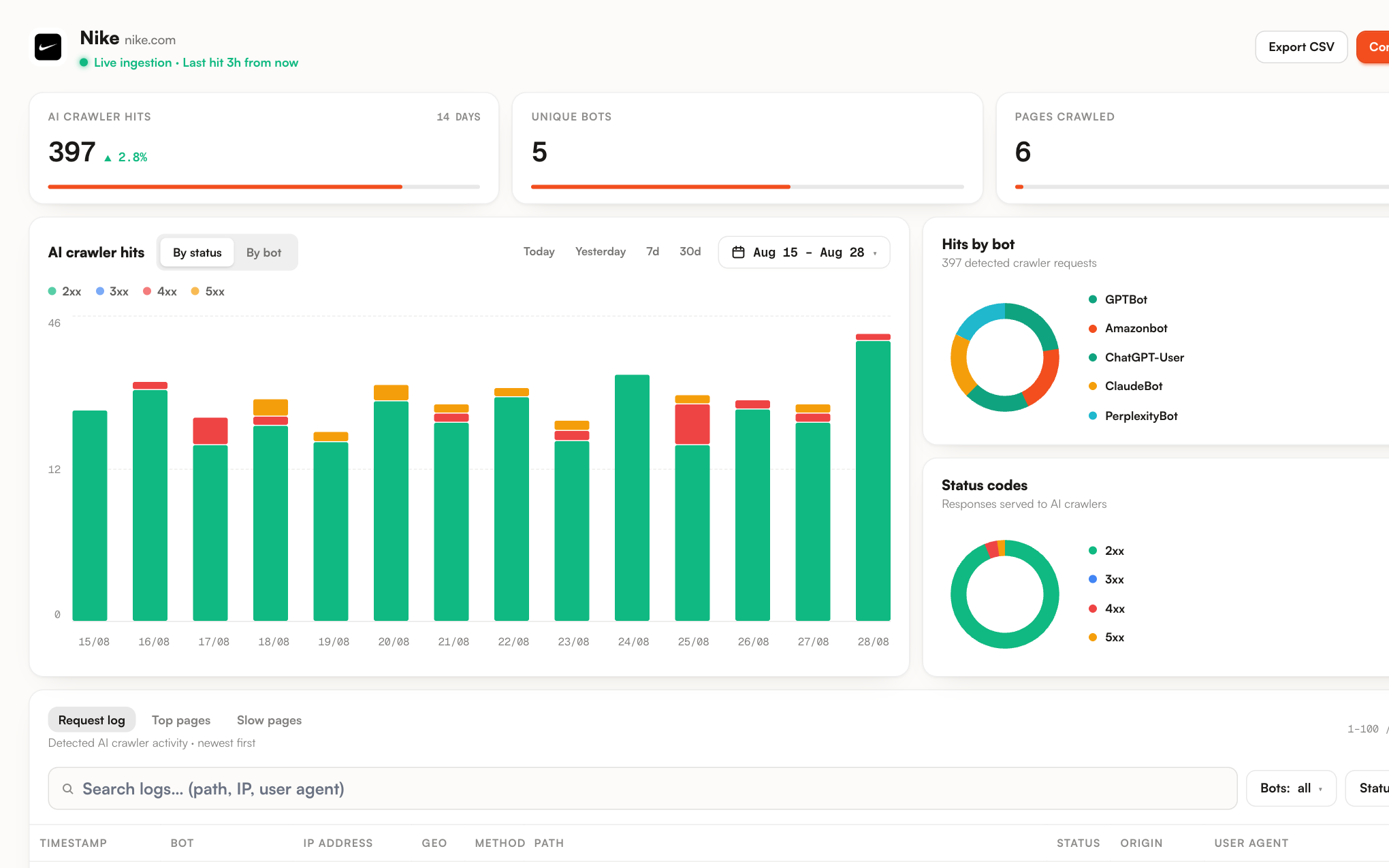Toggle the Amazonbot legend entry
This screenshot has height=868, width=1389.
tap(1128, 328)
